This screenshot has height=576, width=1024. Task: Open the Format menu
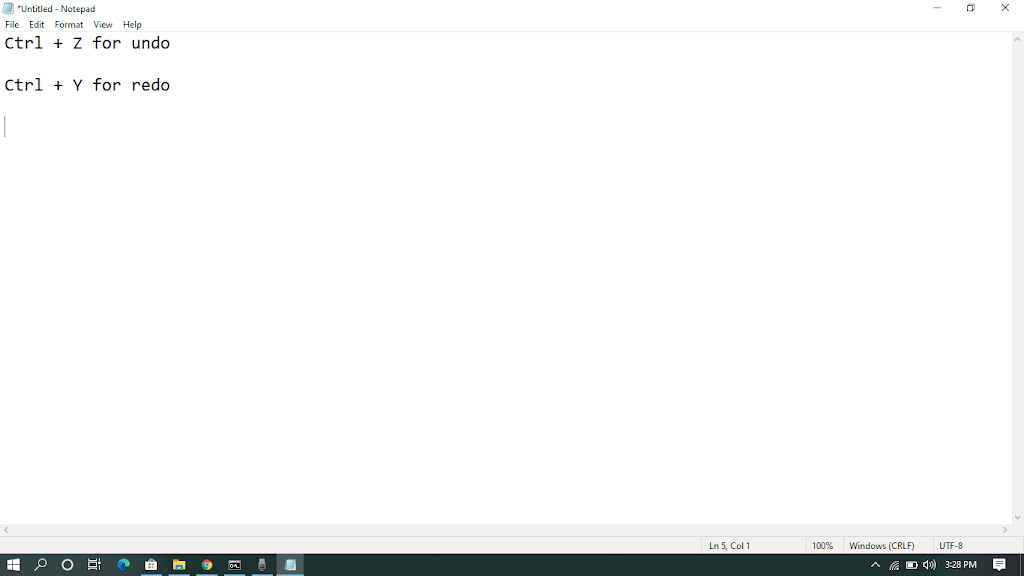69,24
